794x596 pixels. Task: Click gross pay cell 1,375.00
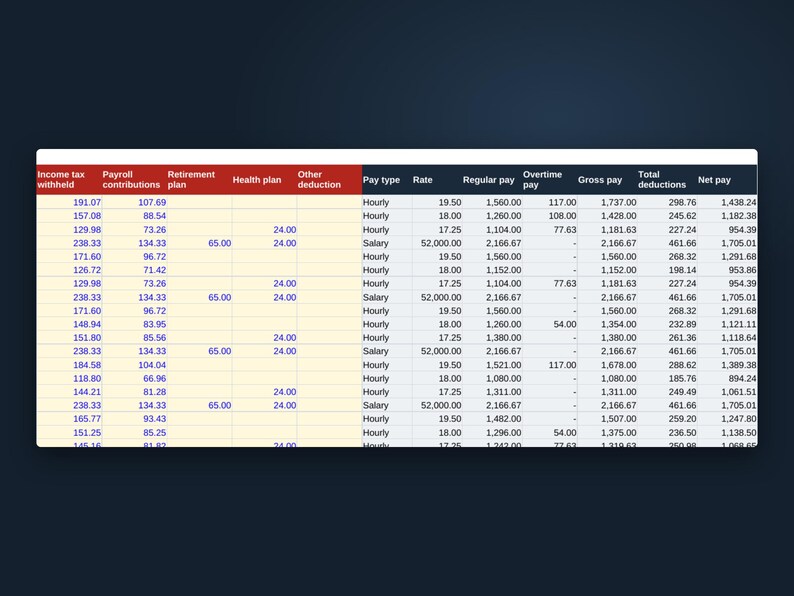pos(607,432)
